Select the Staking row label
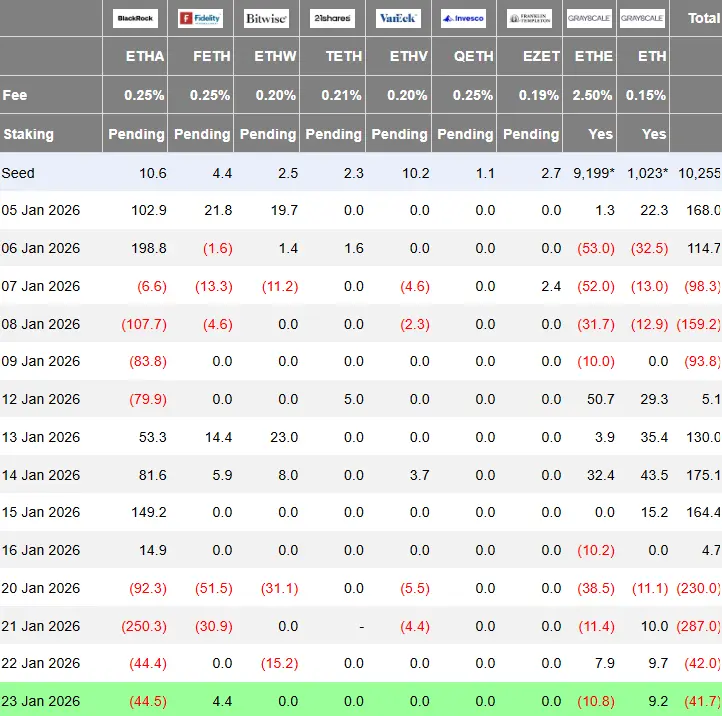 (29, 134)
